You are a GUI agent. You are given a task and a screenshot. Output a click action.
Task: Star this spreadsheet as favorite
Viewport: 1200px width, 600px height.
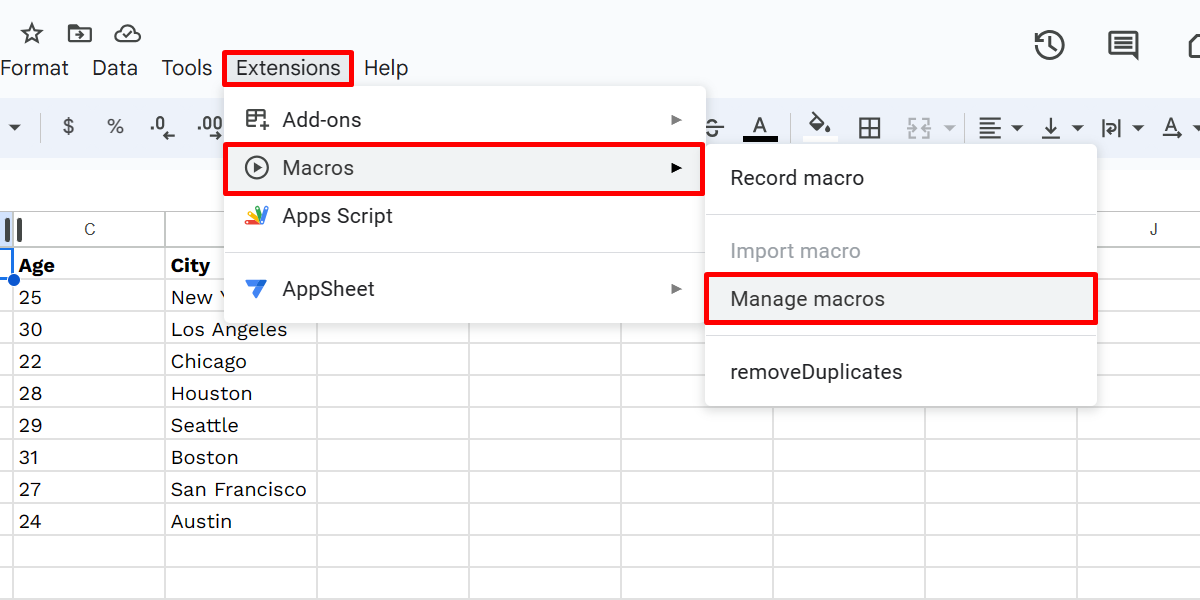30,33
